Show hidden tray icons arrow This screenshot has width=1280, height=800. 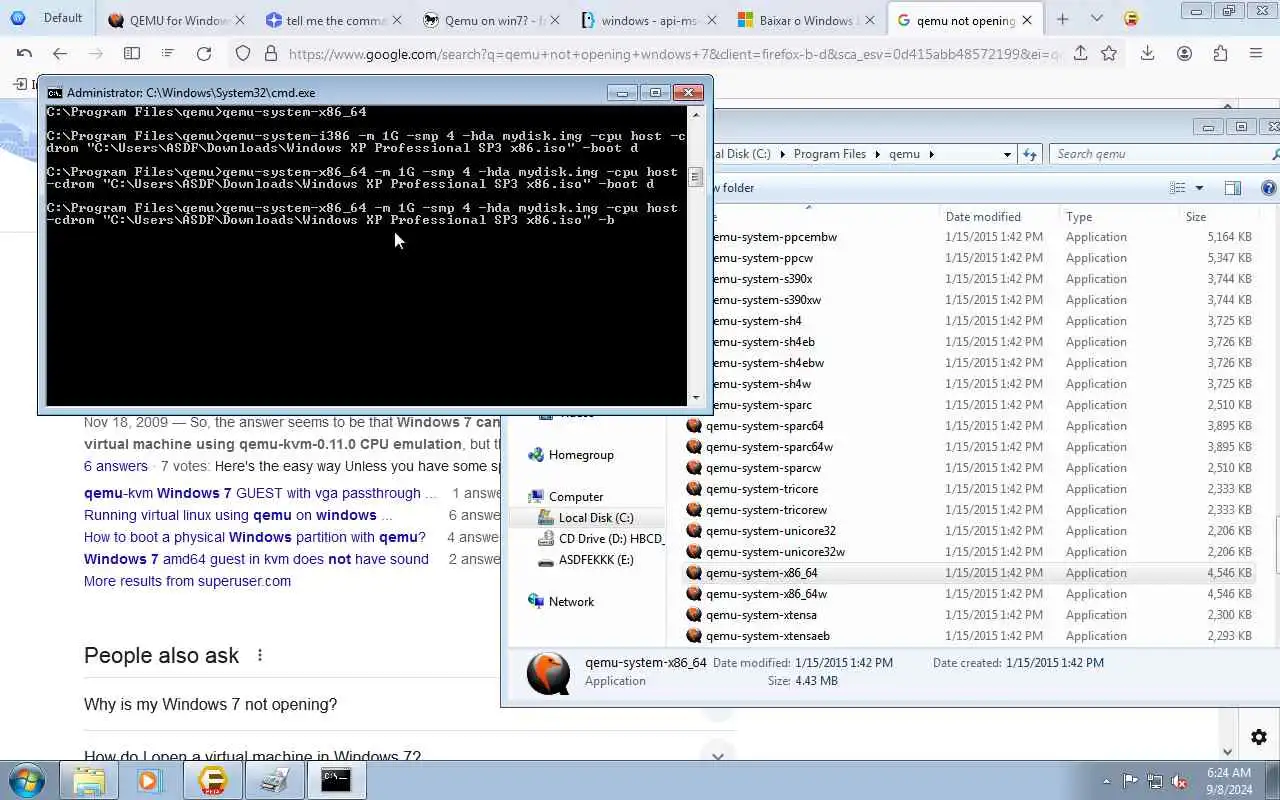pyautogui.click(x=1106, y=781)
